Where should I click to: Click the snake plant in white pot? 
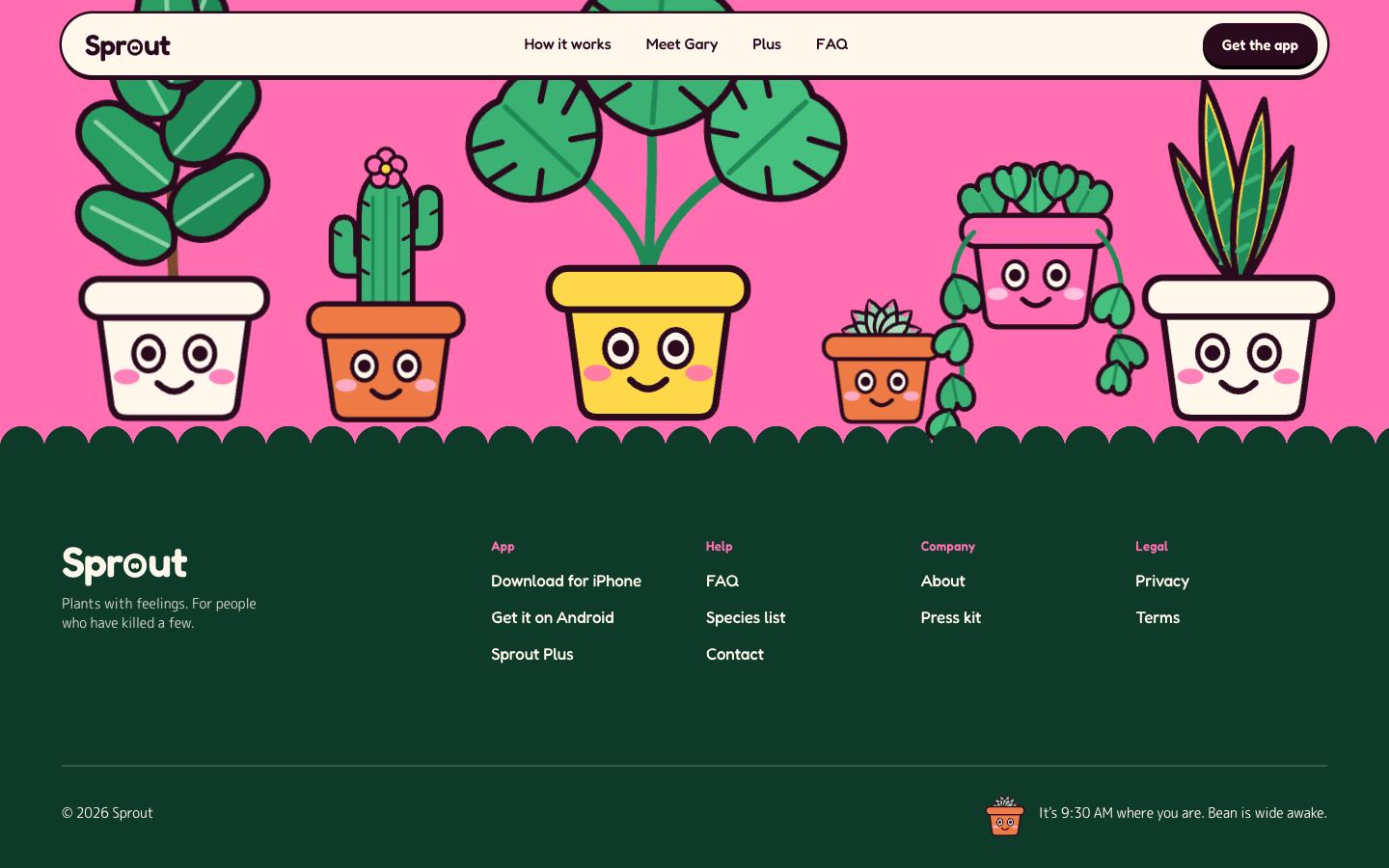[x=1238, y=251]
